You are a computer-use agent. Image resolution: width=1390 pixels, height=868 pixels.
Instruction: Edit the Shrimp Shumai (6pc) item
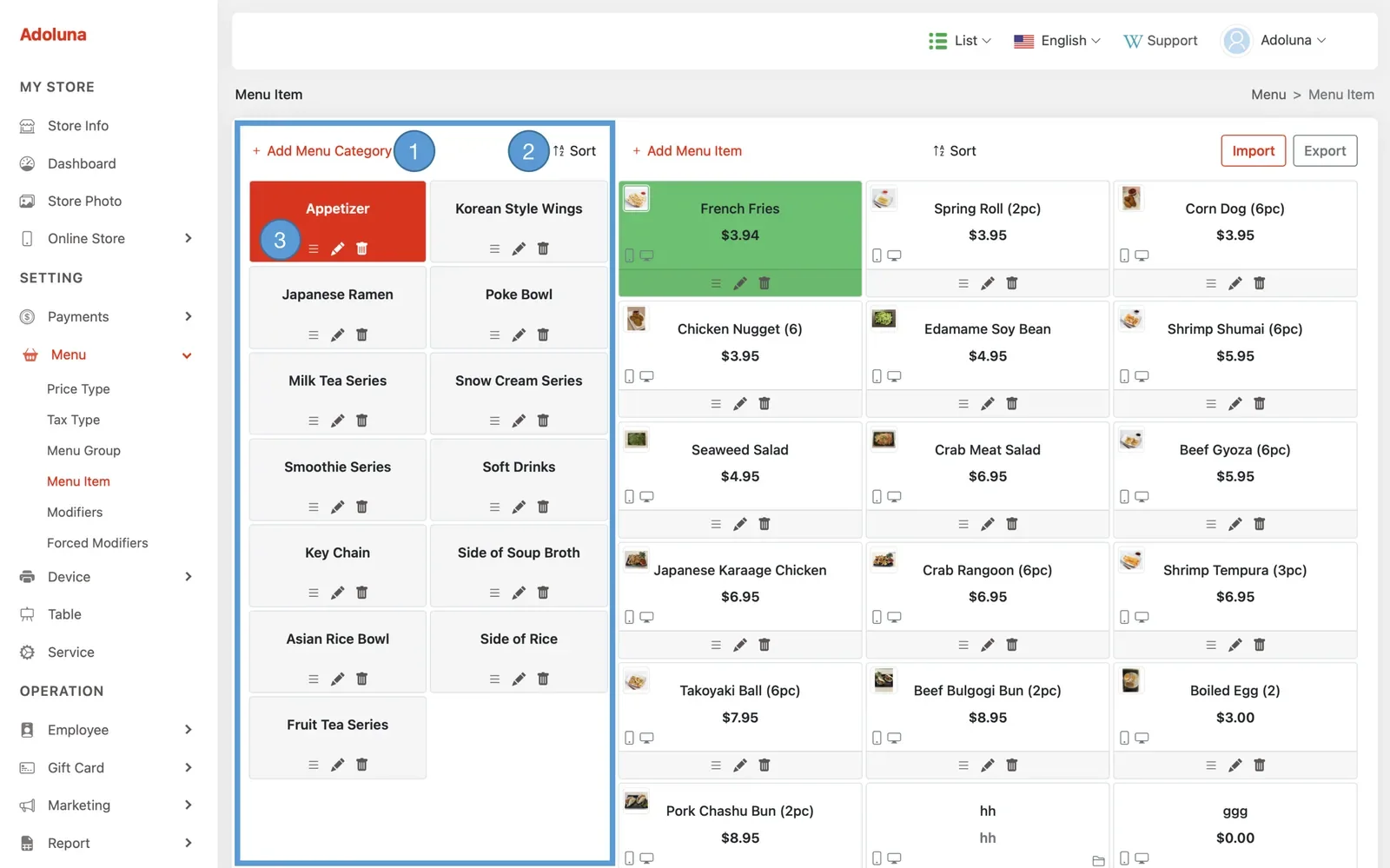coord(1235,404)
